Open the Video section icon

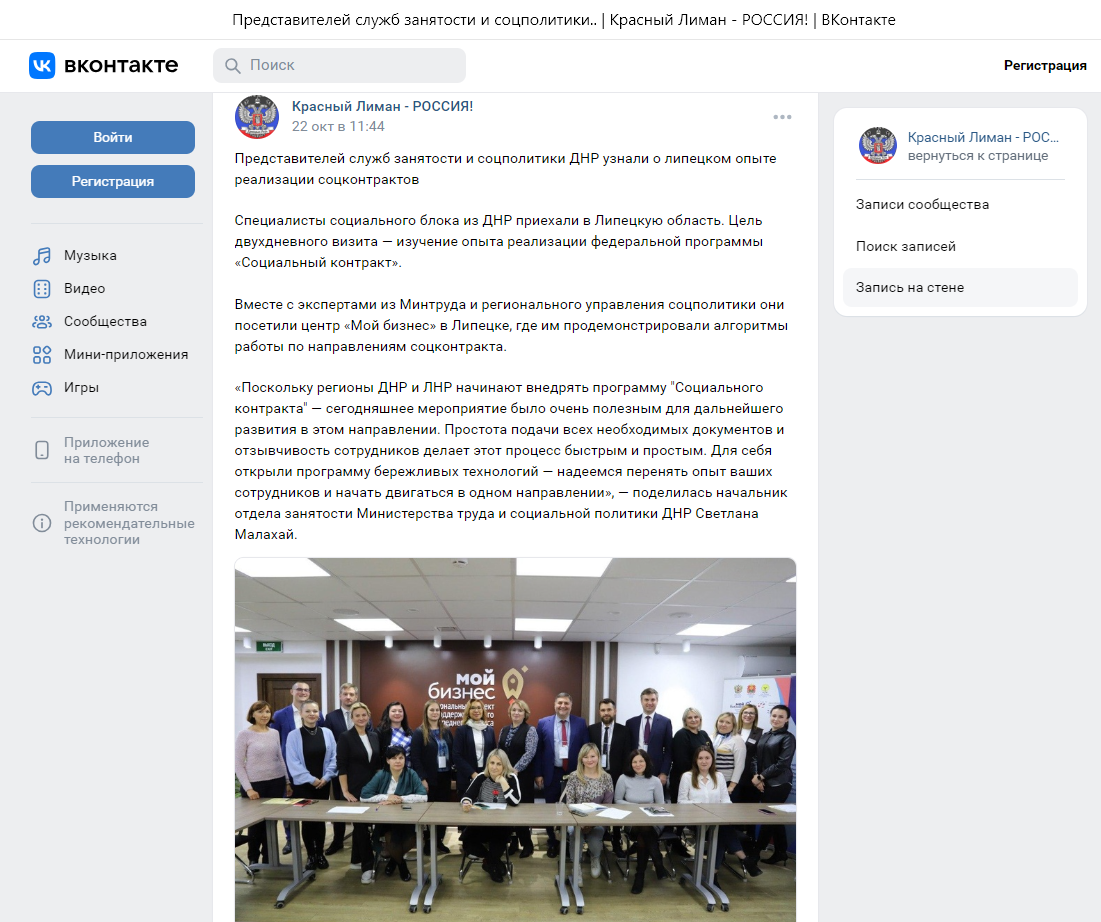42,289
